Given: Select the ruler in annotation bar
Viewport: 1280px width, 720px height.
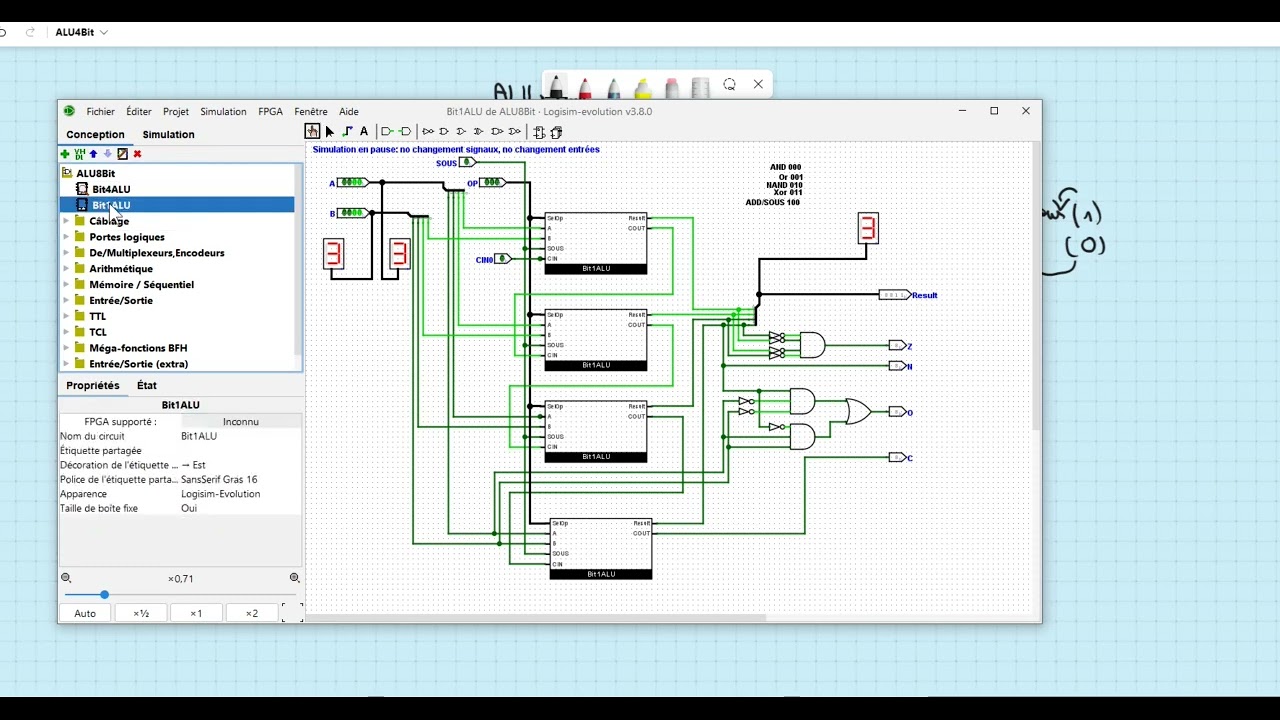Looking at the screenshot, I should tap(700, 88).
